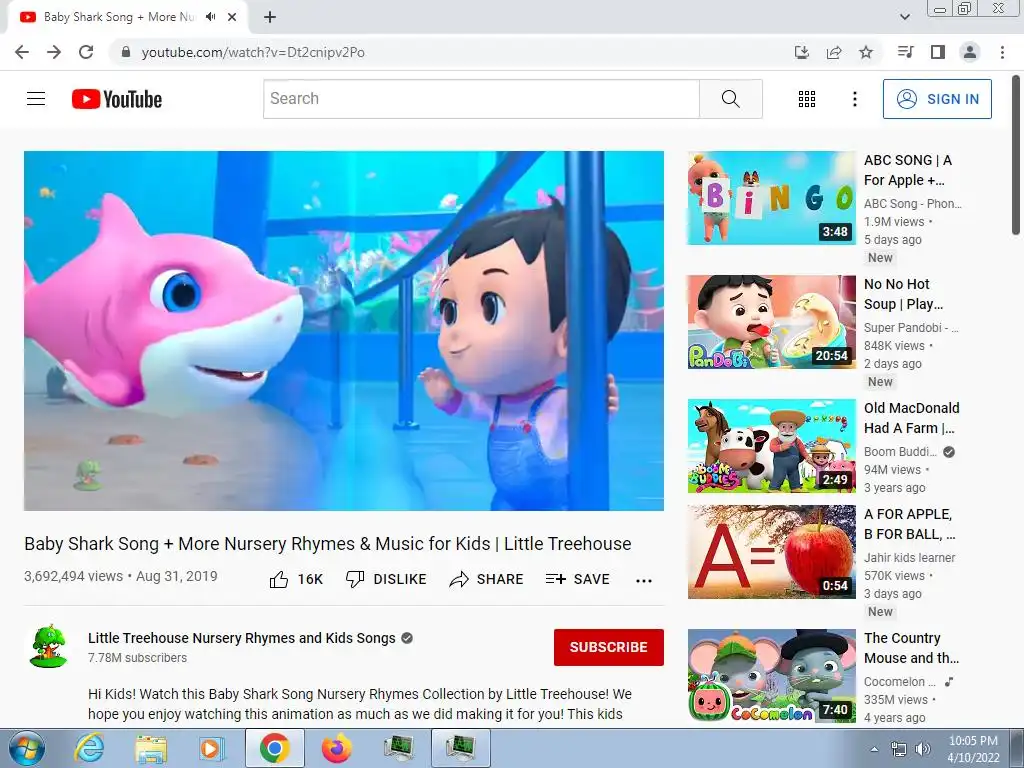
Task: Mute the tab using speaker icon
Action: (x=210, y=17)
